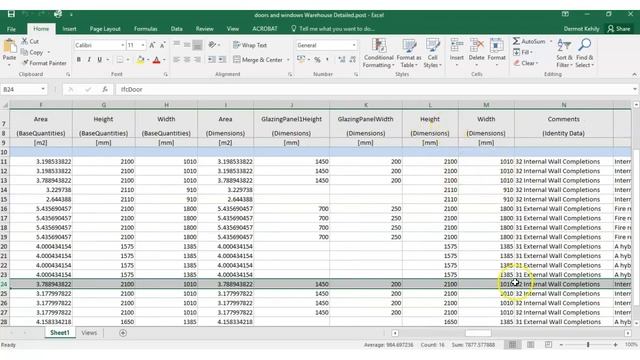The width and height of the screenshot is (640, 360).
Task: Select the Format Painter brush
Action: point(44,63)
